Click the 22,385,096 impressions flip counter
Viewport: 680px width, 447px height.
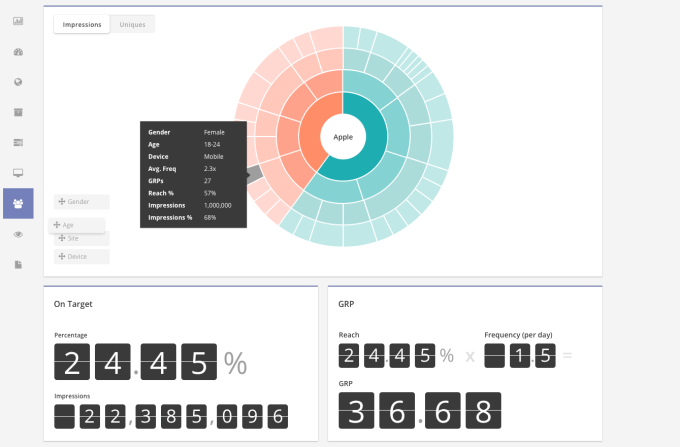pos(171,416)
